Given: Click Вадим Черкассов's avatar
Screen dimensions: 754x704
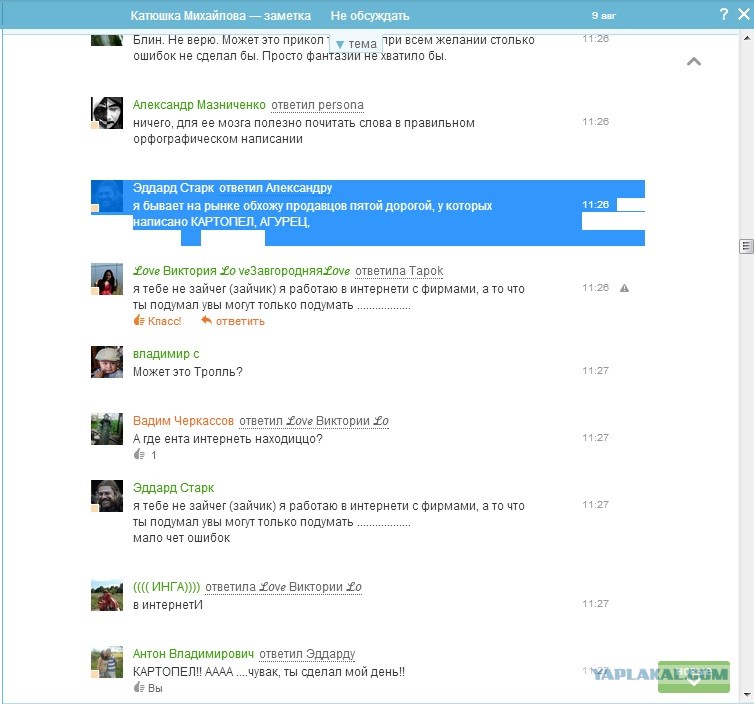Looking at the screenshot, I should tap(107, 429).
